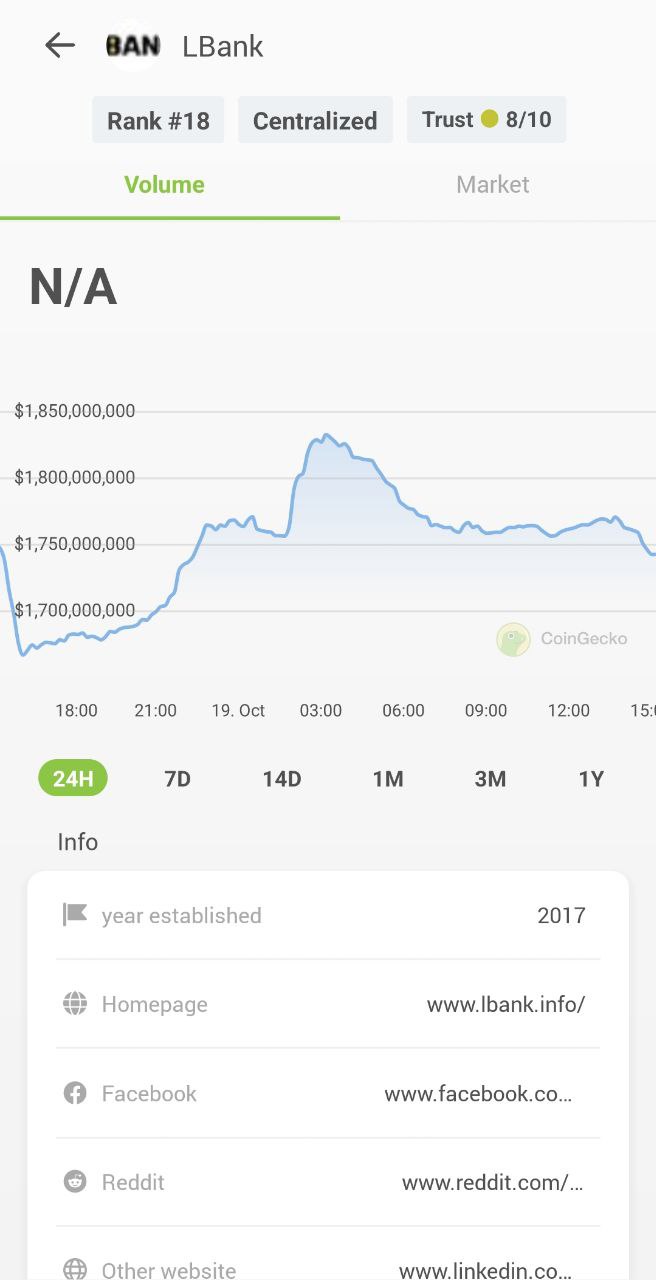Tap the Trust 8/10 badge
Screen dimensions: 656x1280
(x=486, y=120)
